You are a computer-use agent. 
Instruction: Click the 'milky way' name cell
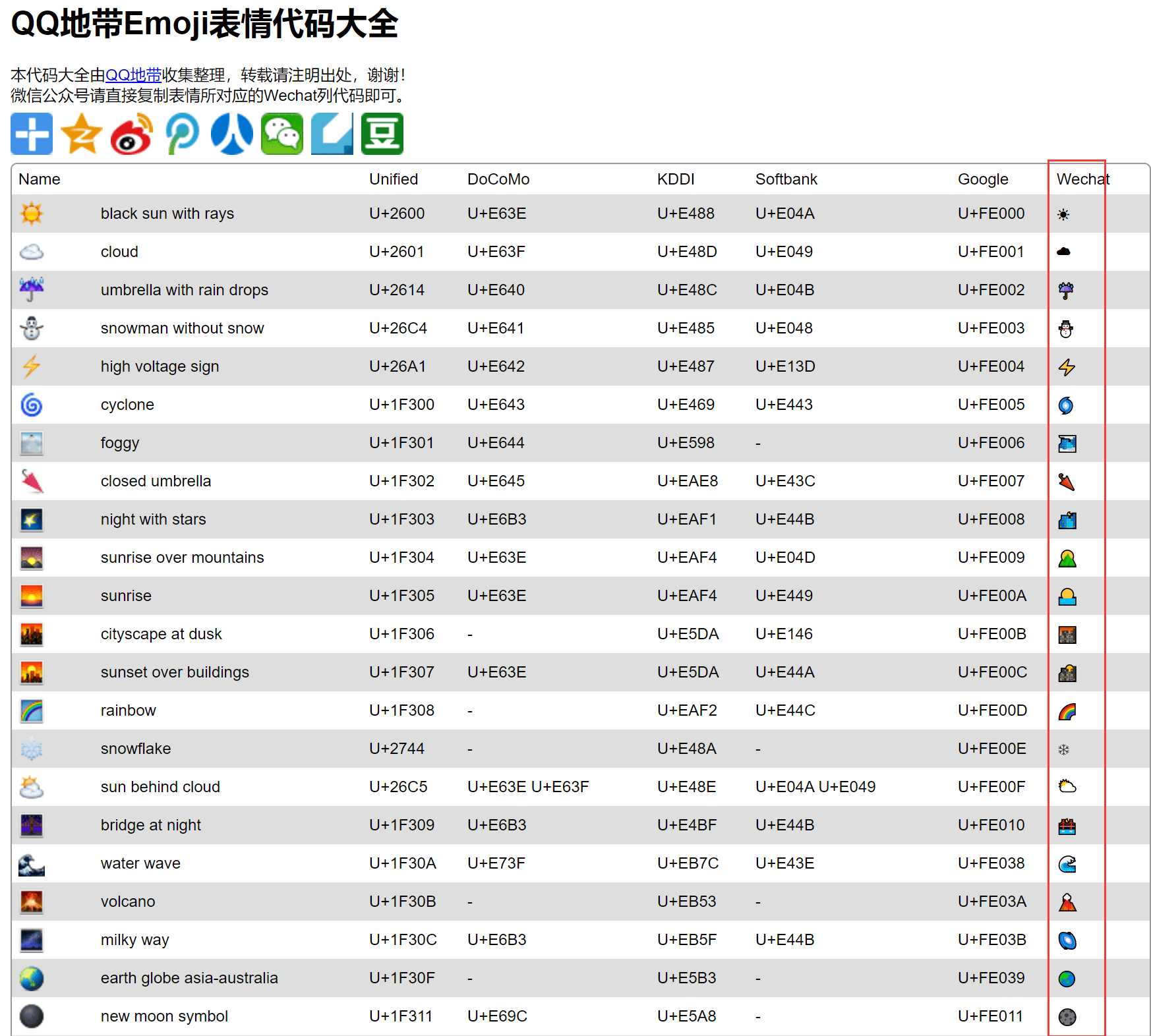pos(135,940)
